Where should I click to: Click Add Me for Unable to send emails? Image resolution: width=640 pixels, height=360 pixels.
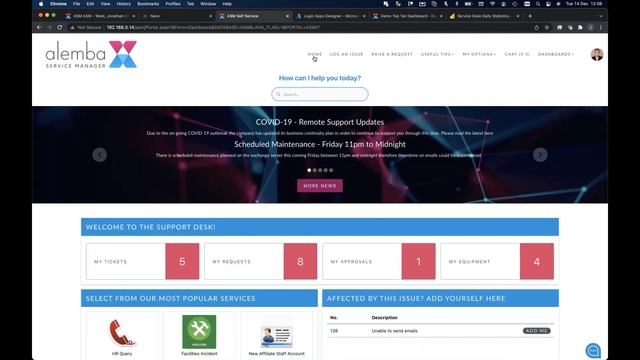point(536,331)
